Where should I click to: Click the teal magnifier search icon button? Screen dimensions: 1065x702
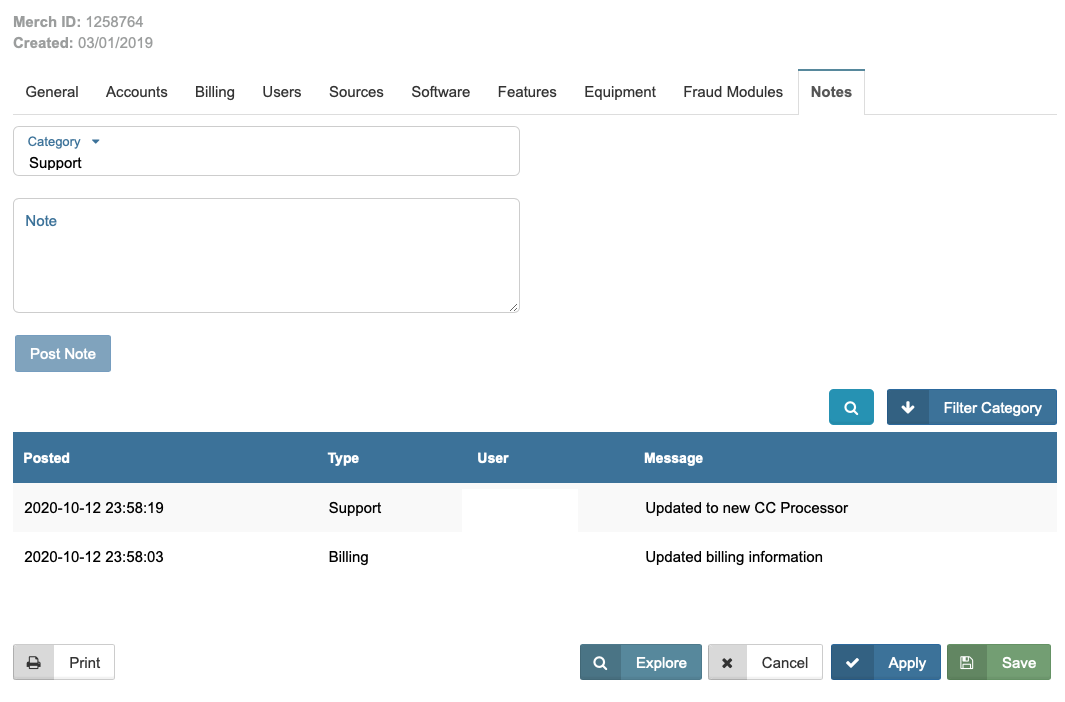(x=851, y=408)
